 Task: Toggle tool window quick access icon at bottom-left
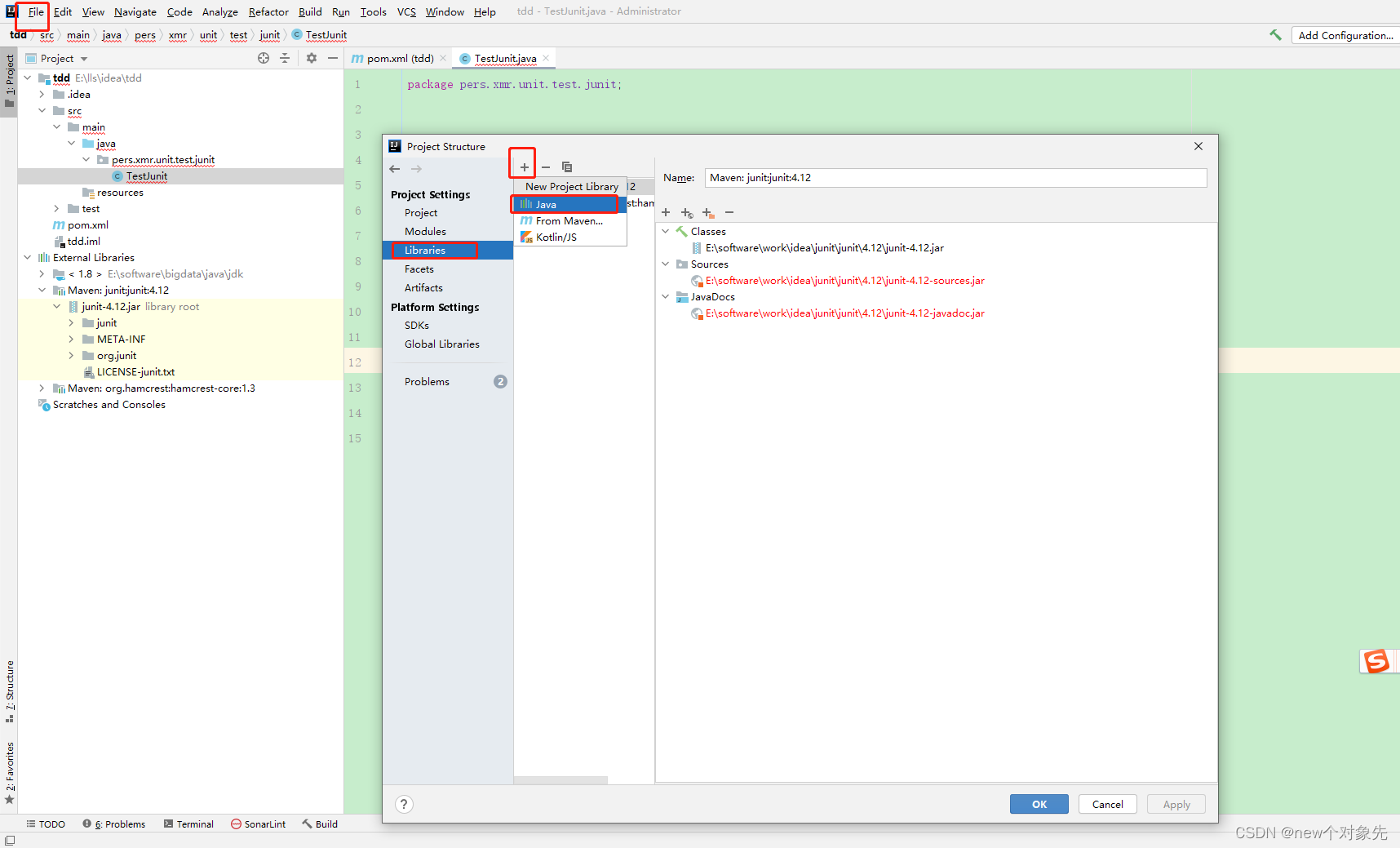10,840
